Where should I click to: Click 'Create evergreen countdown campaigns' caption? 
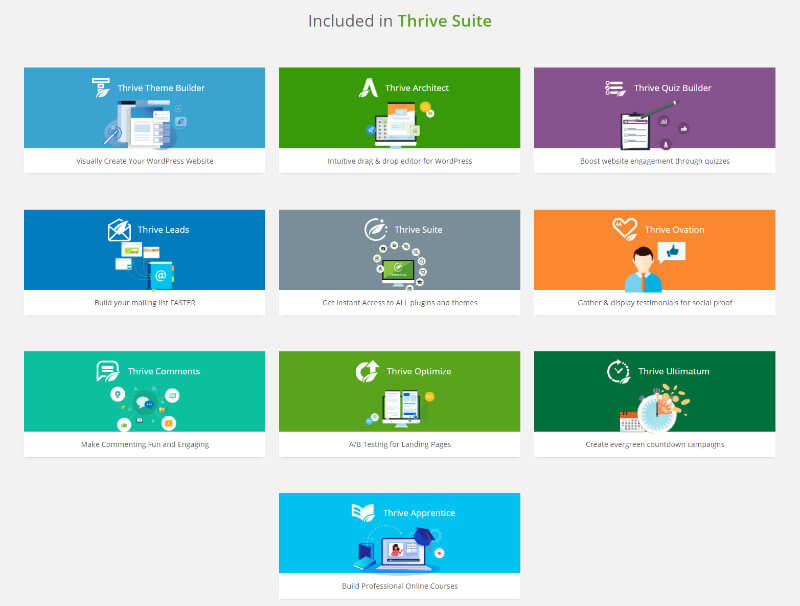pos(655,444)
